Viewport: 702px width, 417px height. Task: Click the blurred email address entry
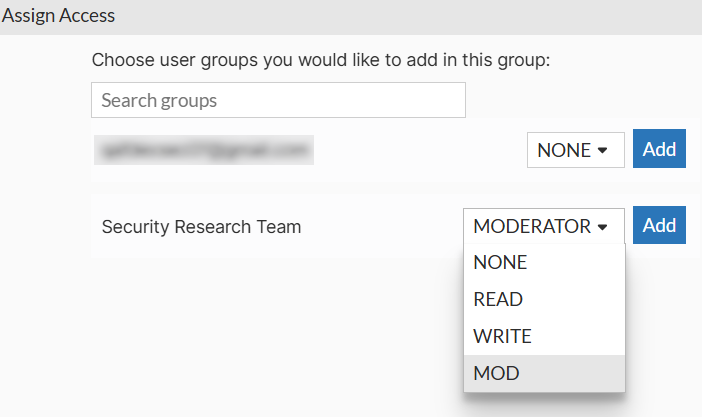point(203,150)
